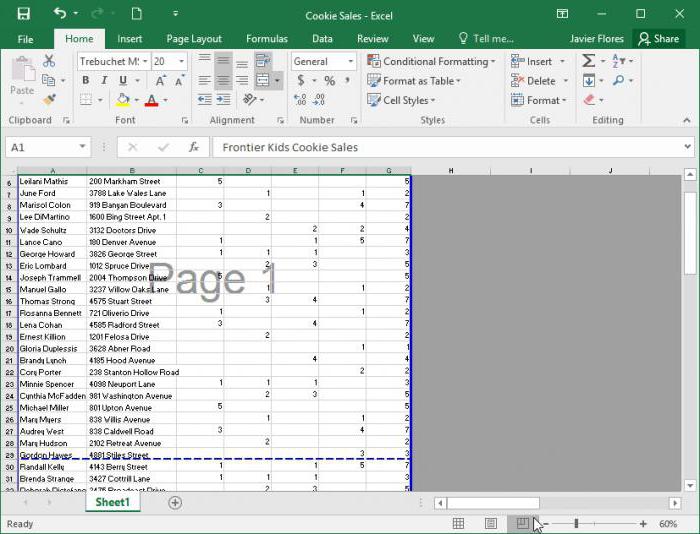Toggle Italic formatting
The width and height of the screenshot is (700, 534).
pos(104,80)
